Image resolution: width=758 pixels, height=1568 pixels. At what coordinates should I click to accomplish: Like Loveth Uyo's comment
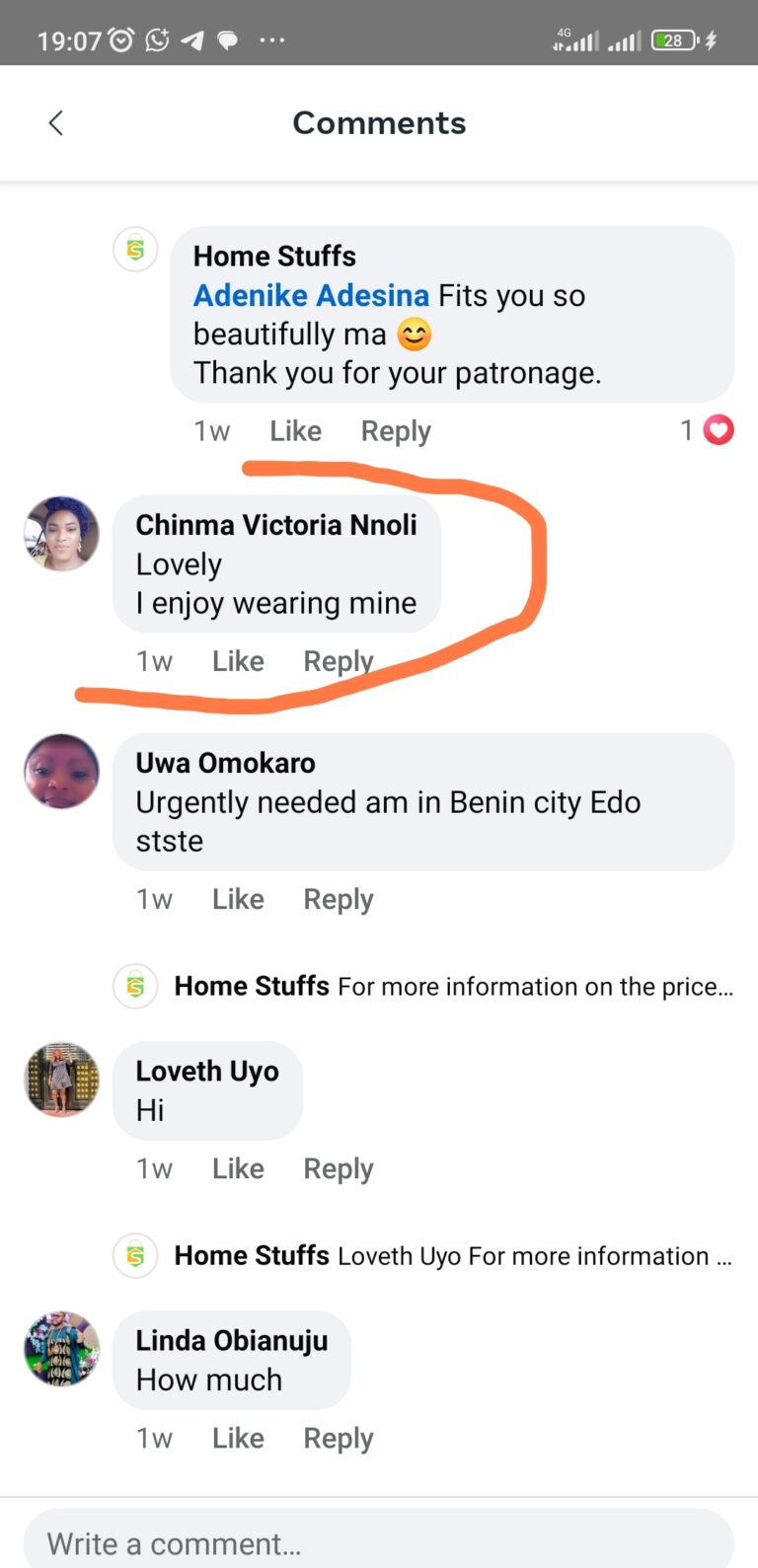click(238, 1168)
